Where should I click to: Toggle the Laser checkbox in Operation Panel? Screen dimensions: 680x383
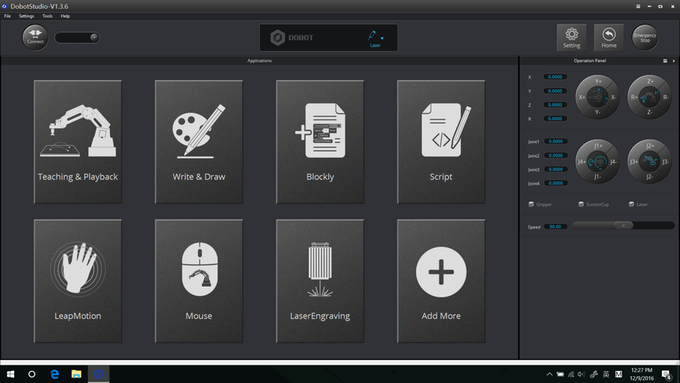[631, 204]
